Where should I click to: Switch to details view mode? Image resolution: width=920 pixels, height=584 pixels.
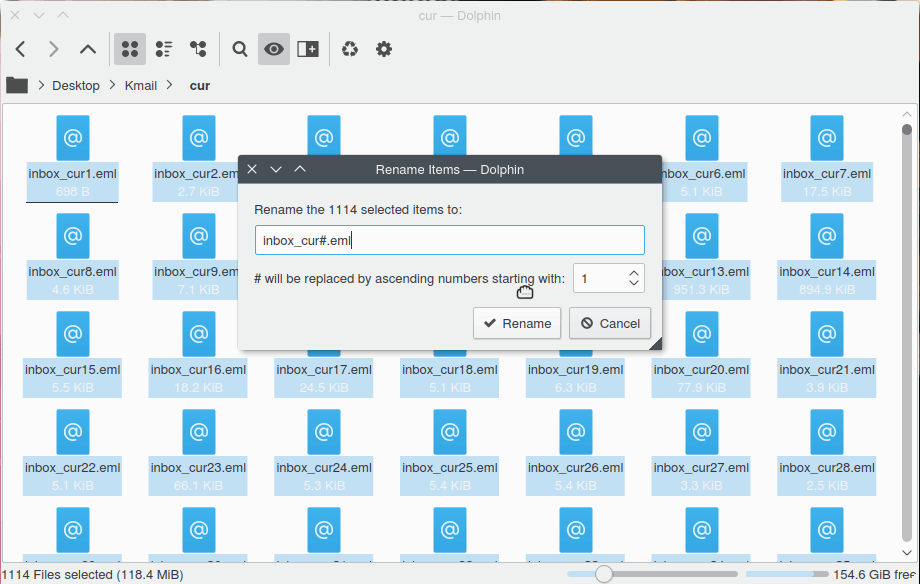(164, 48)
